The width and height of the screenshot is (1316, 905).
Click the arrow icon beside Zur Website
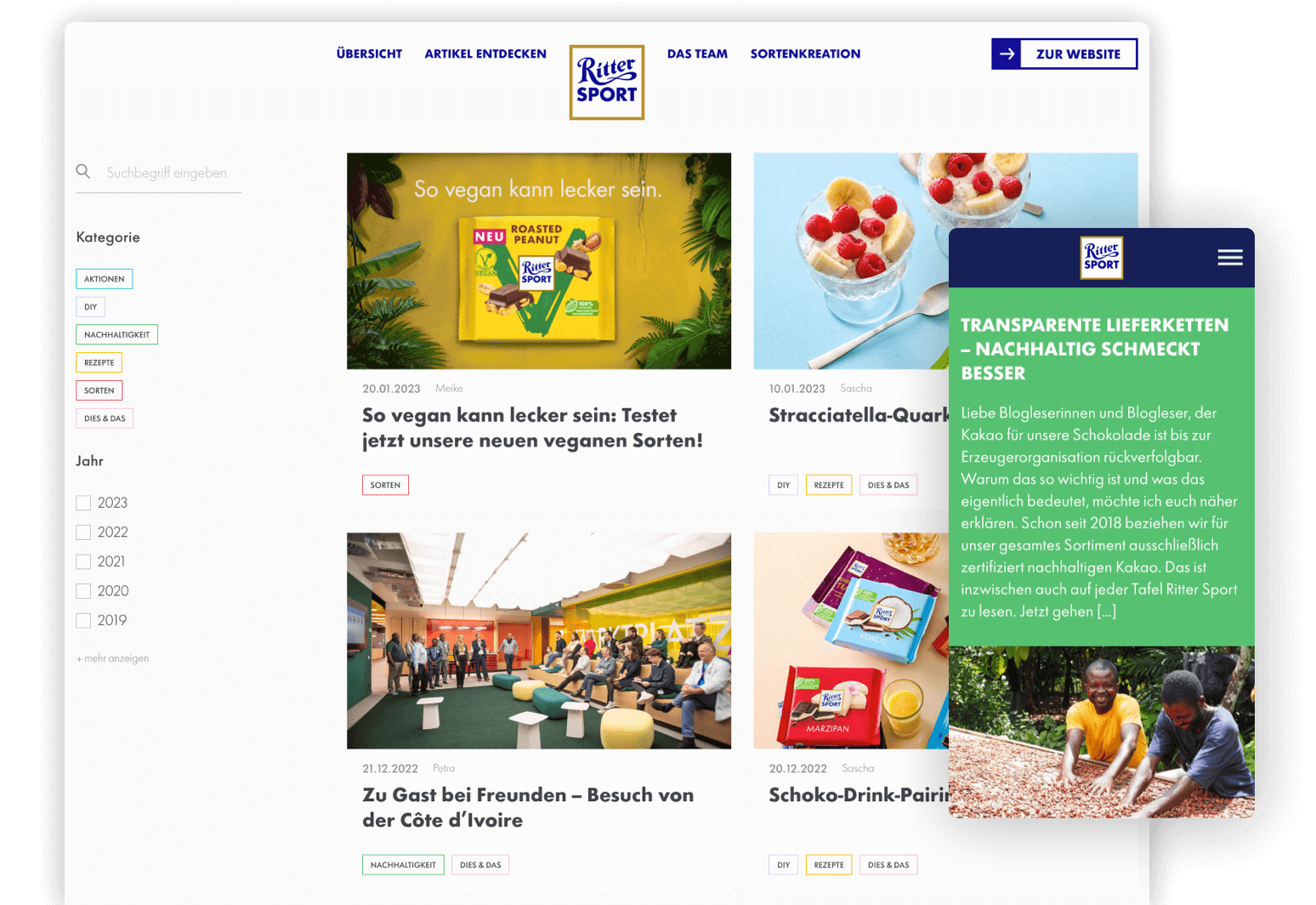click(1007, 54)
